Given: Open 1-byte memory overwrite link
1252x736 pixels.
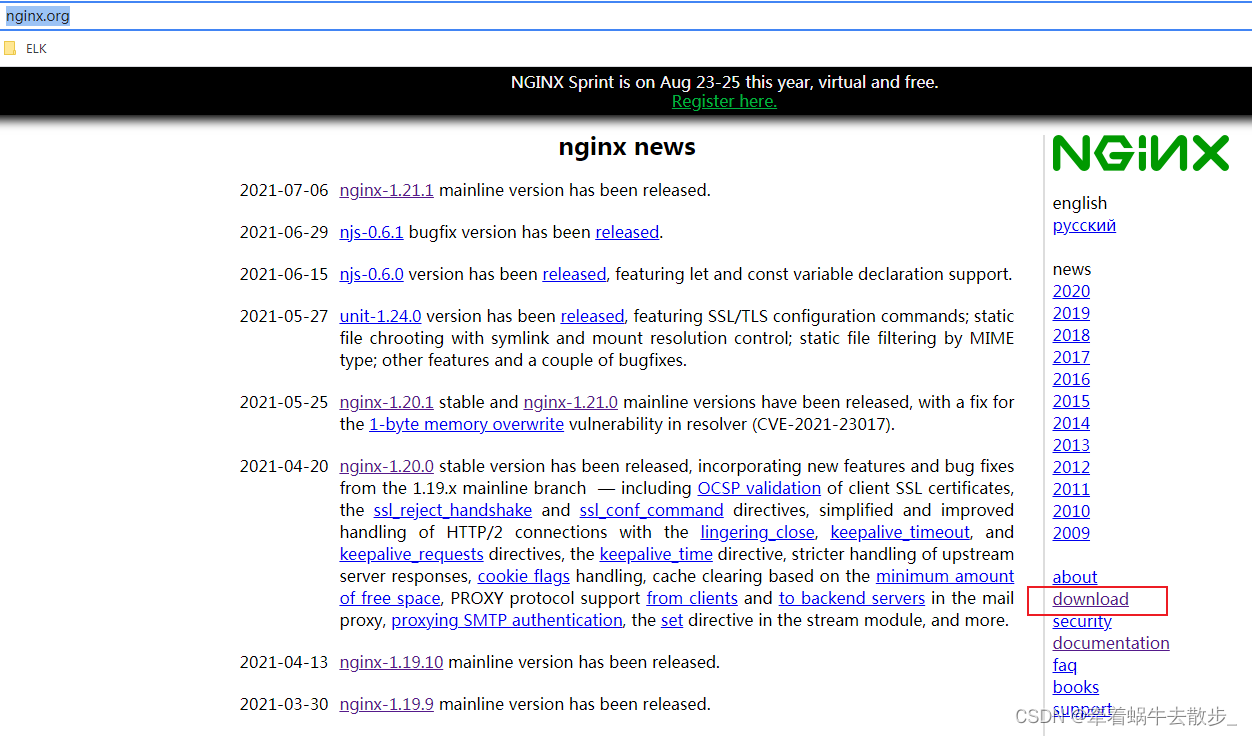Looking at the screenshot, I should click(467, 424).
